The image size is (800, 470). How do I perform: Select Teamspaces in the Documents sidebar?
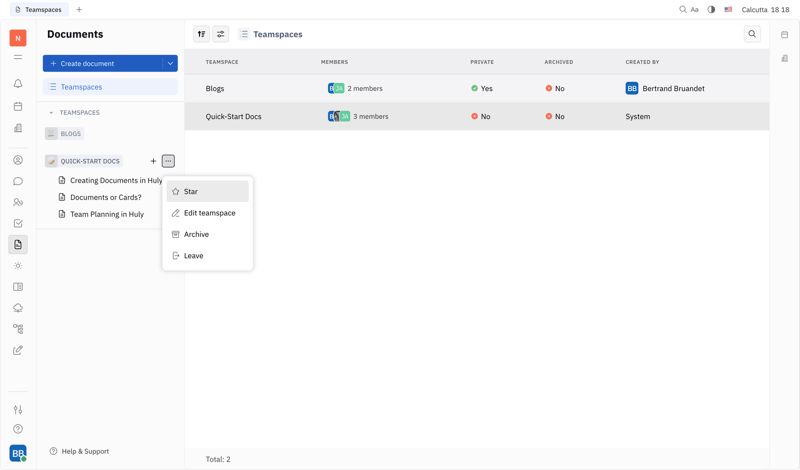tap(110, 87)
